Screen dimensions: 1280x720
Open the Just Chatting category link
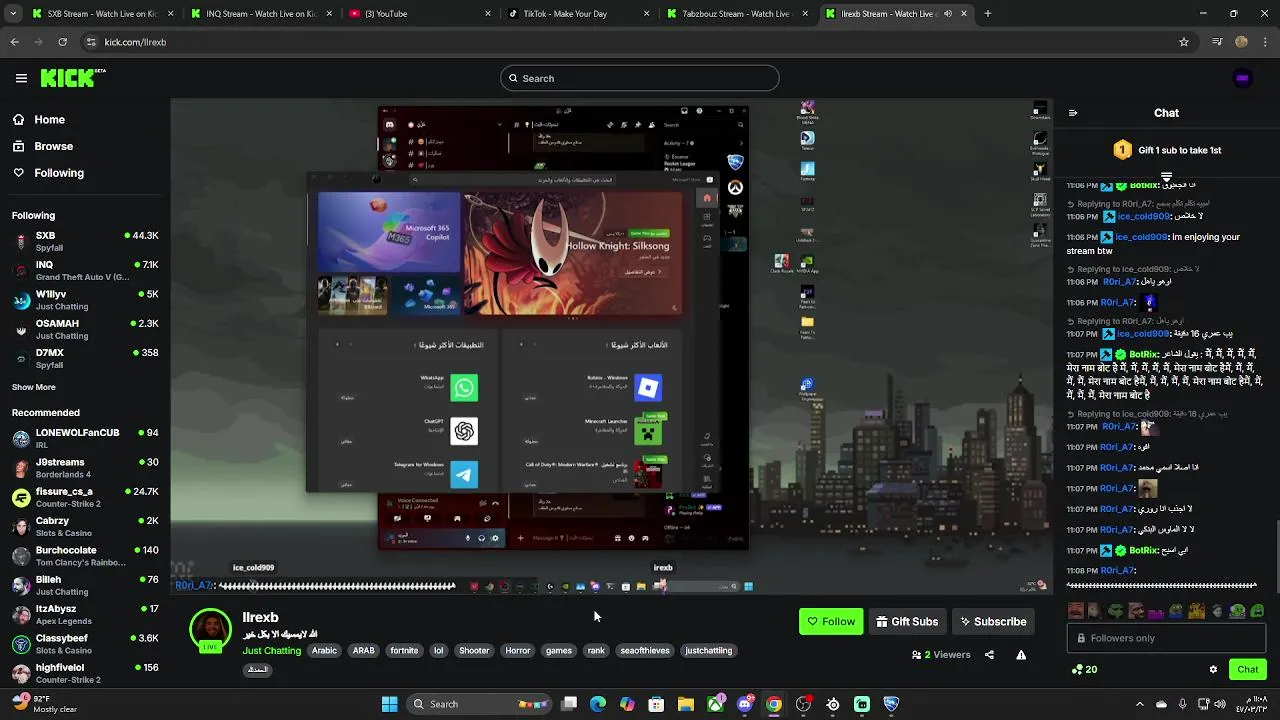272,651
